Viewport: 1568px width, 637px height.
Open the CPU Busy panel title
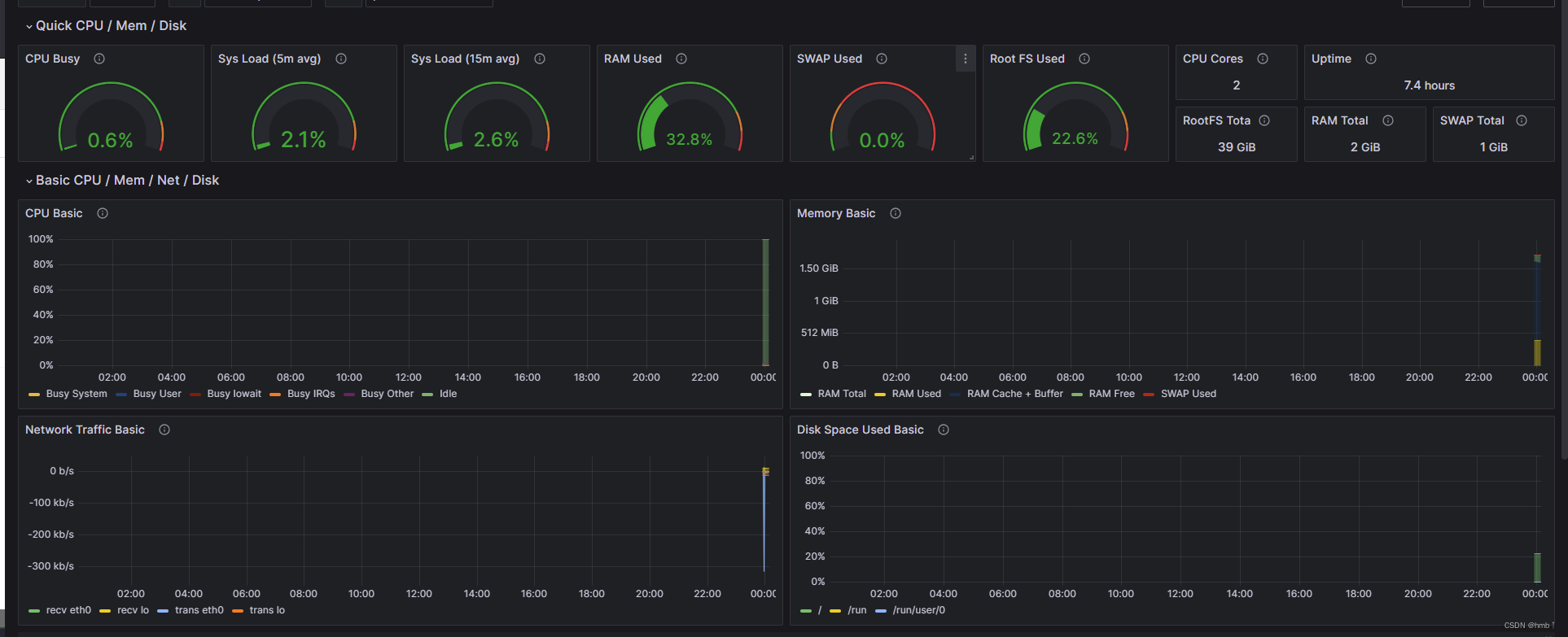[x=53, y=59]
